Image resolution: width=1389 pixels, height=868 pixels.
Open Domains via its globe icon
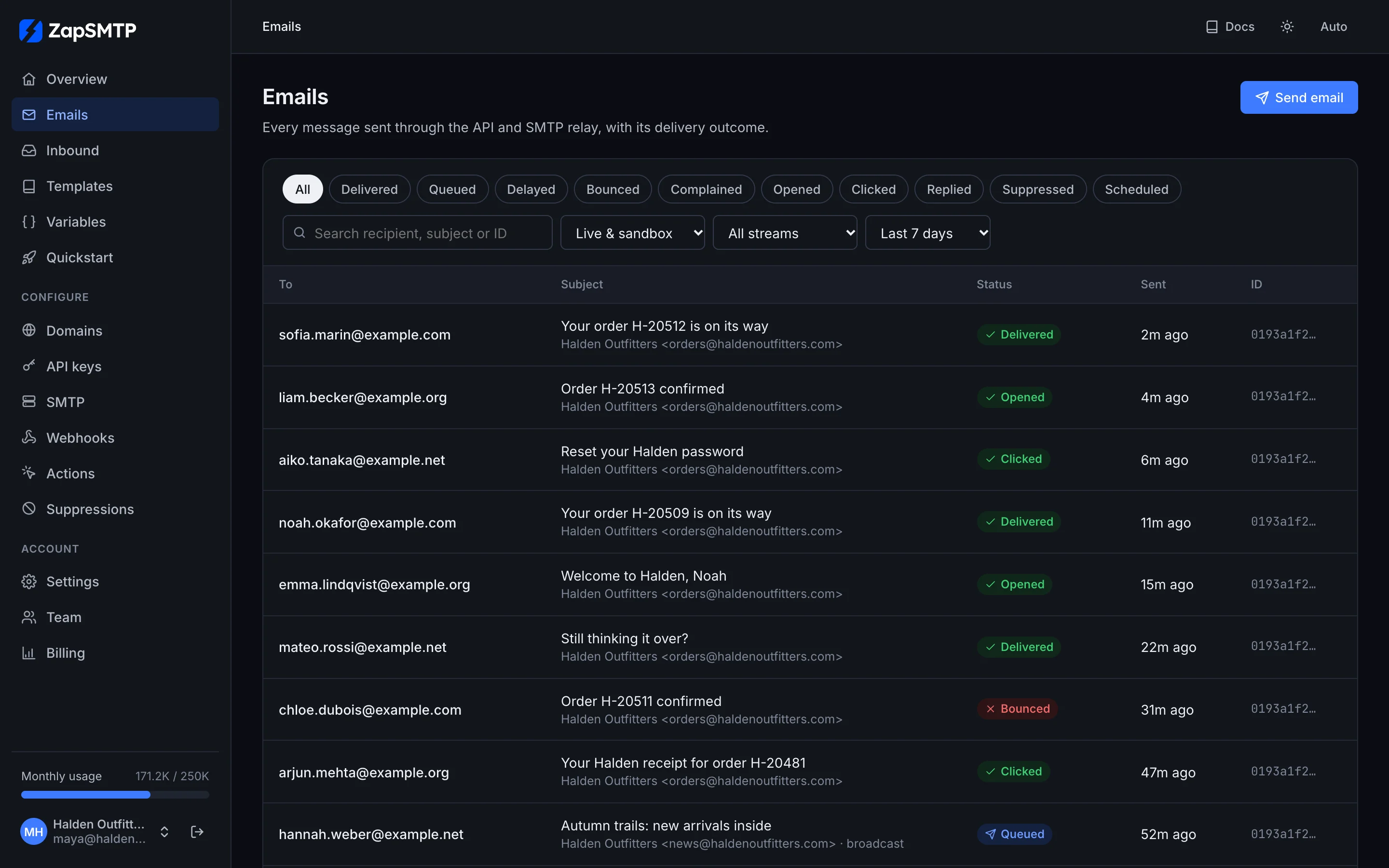pyautogui.click(x=29, y=331)
